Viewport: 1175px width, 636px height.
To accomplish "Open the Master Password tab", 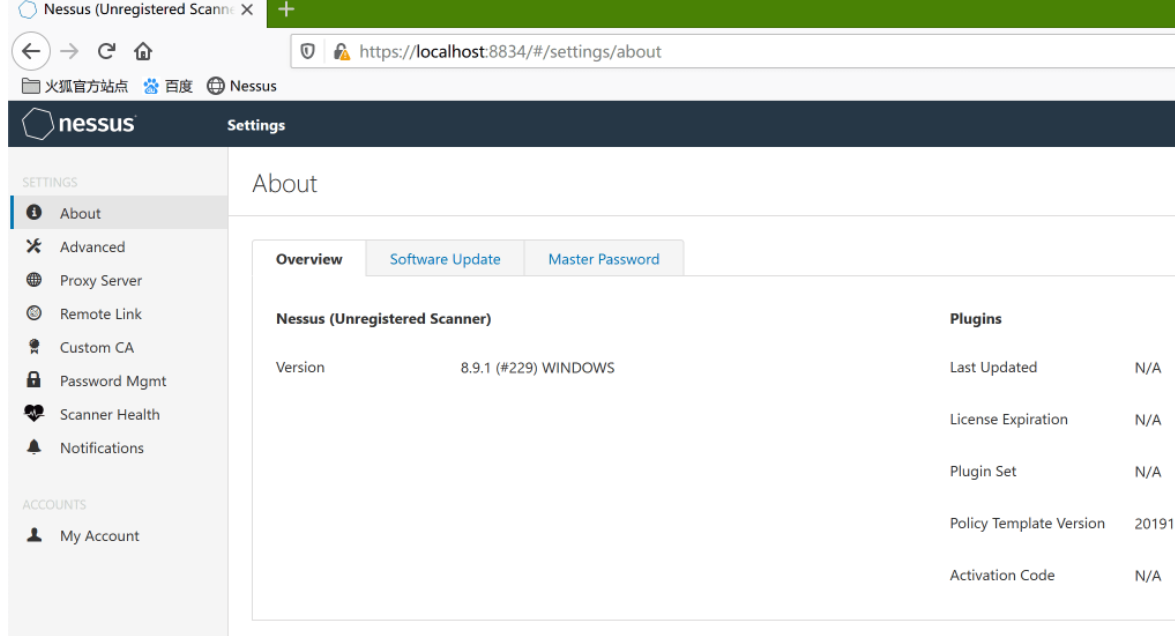I will click(x=603, y=259).
